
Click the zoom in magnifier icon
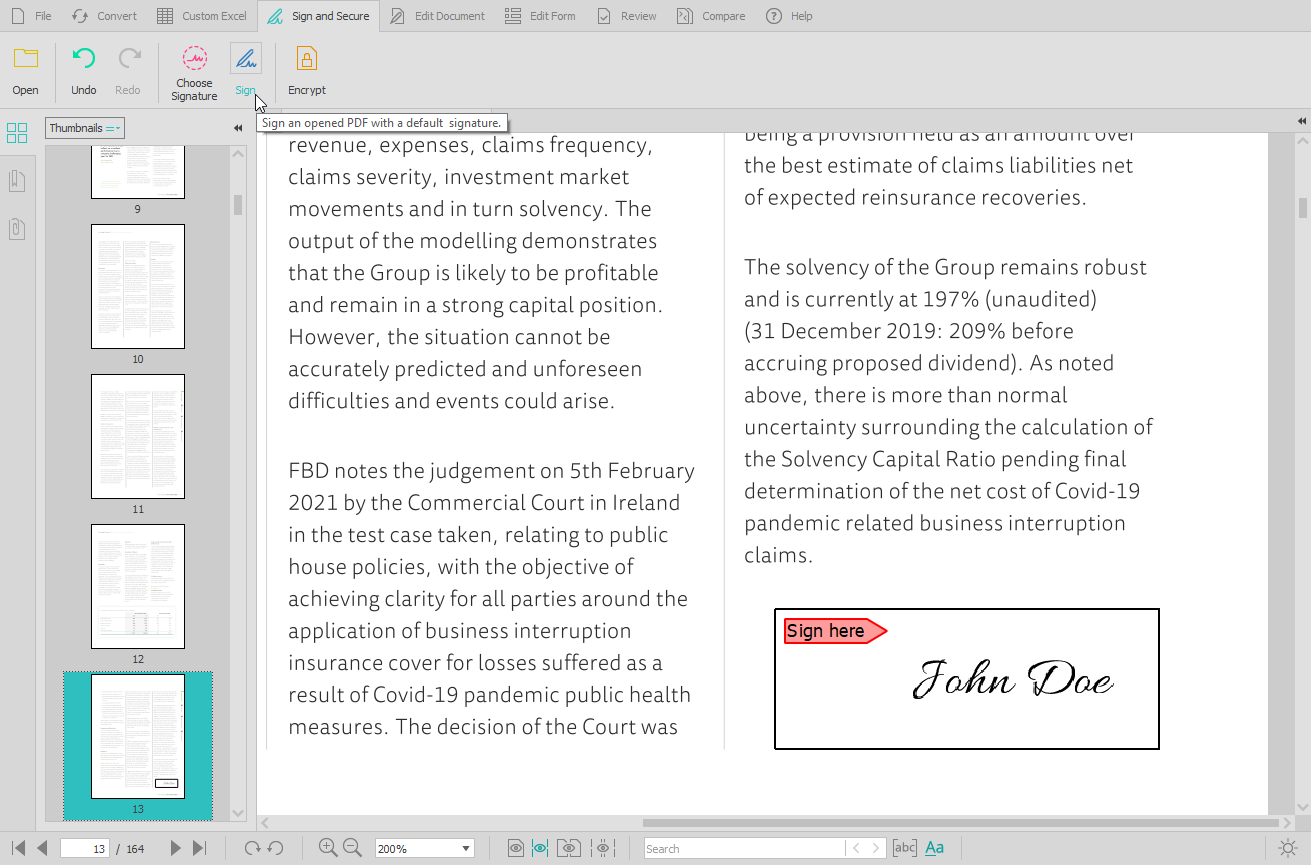[326, 847]
